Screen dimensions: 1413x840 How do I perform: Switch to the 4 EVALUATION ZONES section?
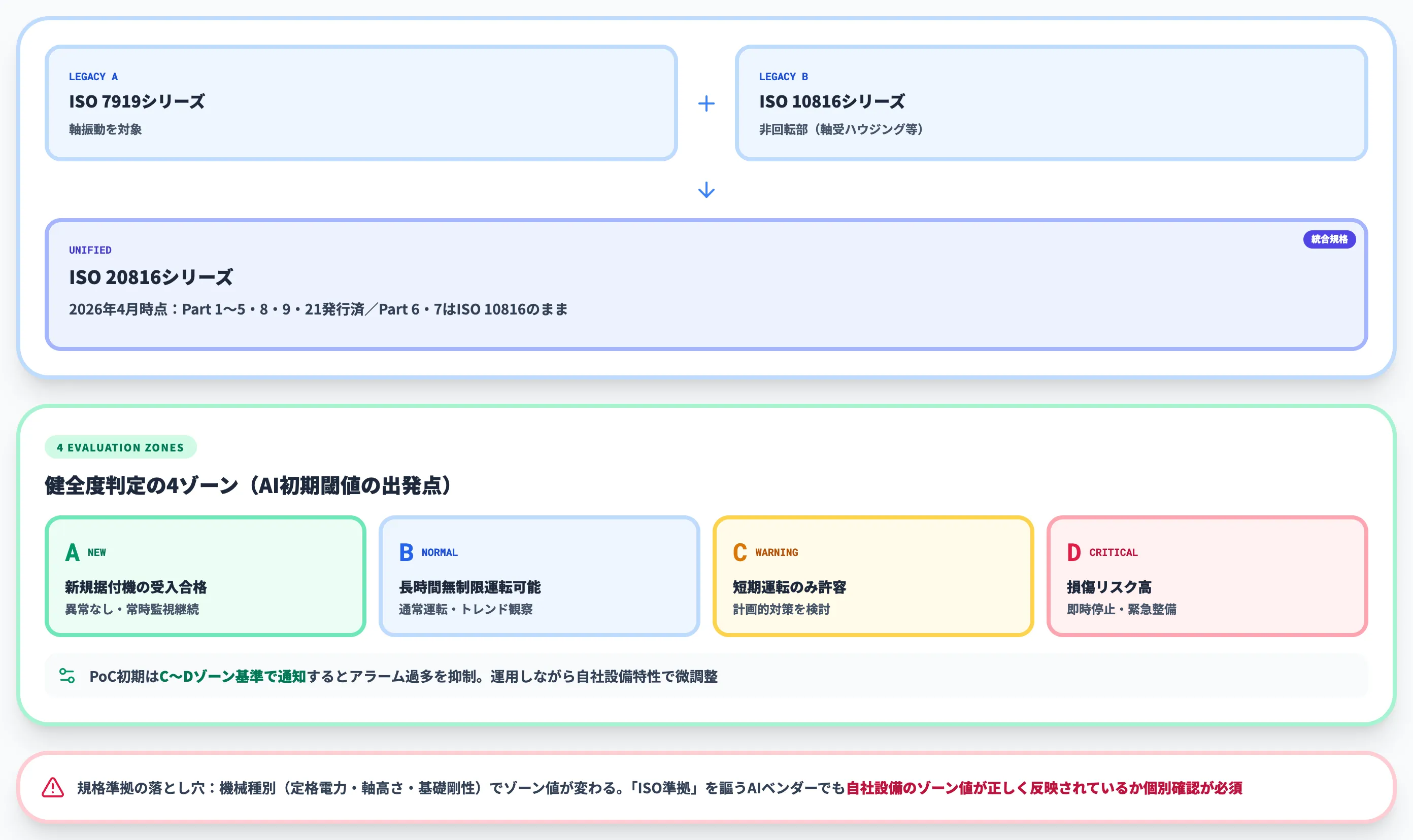point(120,447)
